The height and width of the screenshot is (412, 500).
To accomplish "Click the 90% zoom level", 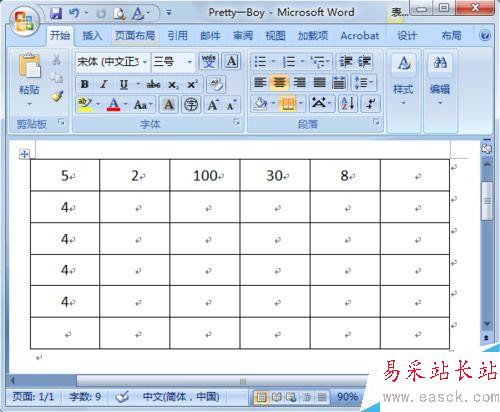I will coord(347,397).
